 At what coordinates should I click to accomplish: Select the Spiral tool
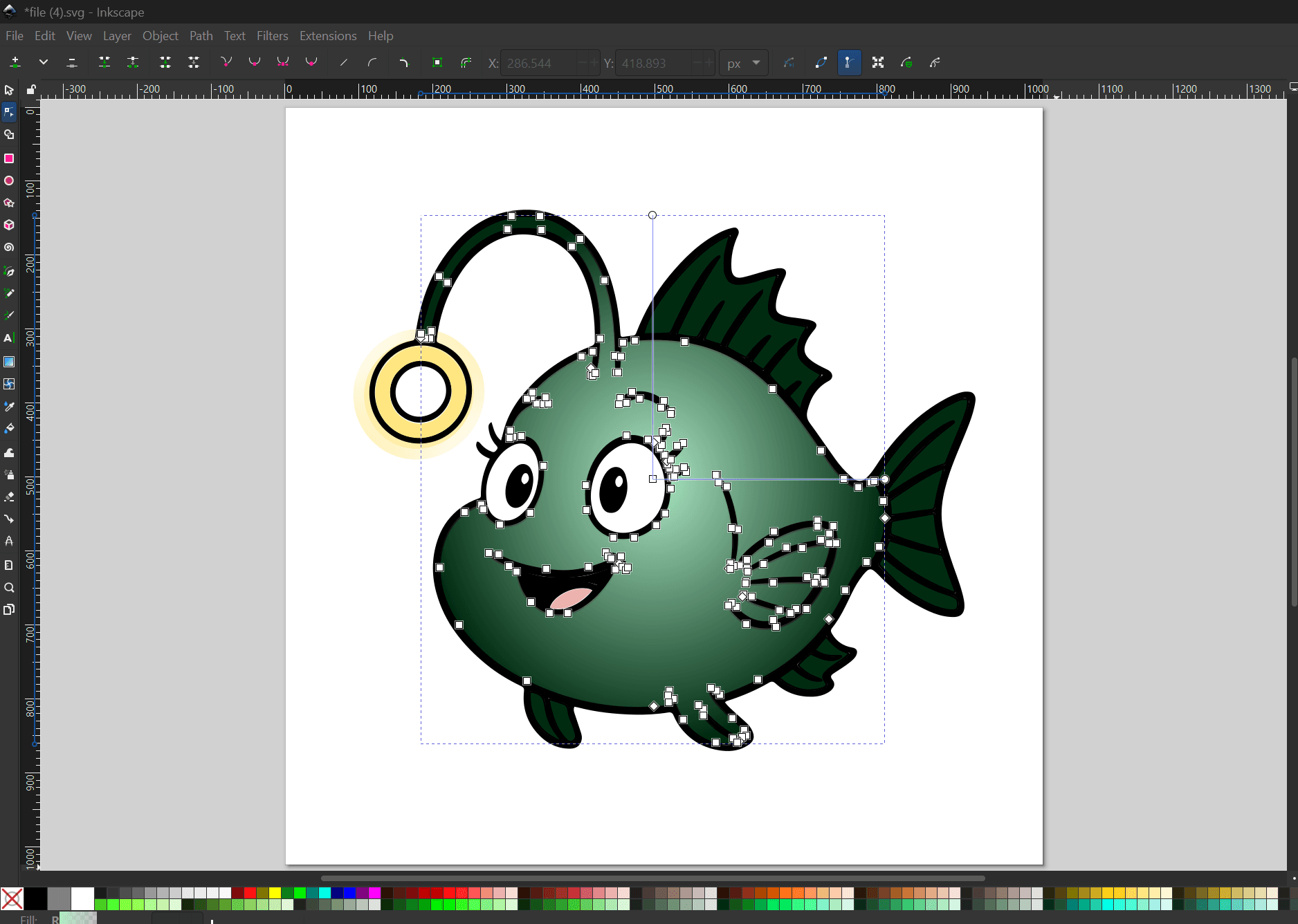point(9,248)
